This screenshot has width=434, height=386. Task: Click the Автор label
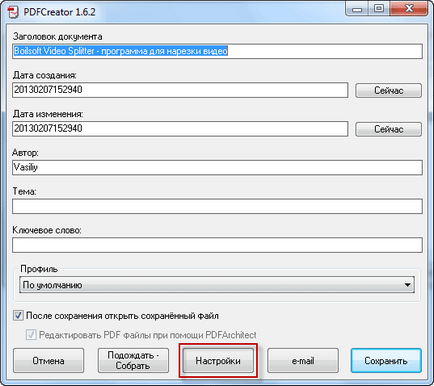(25, 153)
